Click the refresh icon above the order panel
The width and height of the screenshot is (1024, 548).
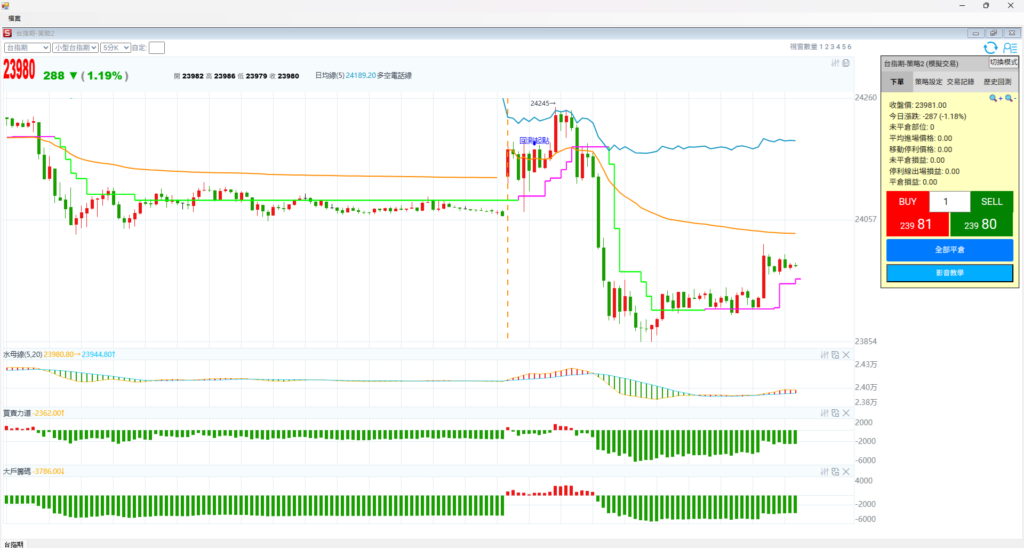(x=990, y=47)
